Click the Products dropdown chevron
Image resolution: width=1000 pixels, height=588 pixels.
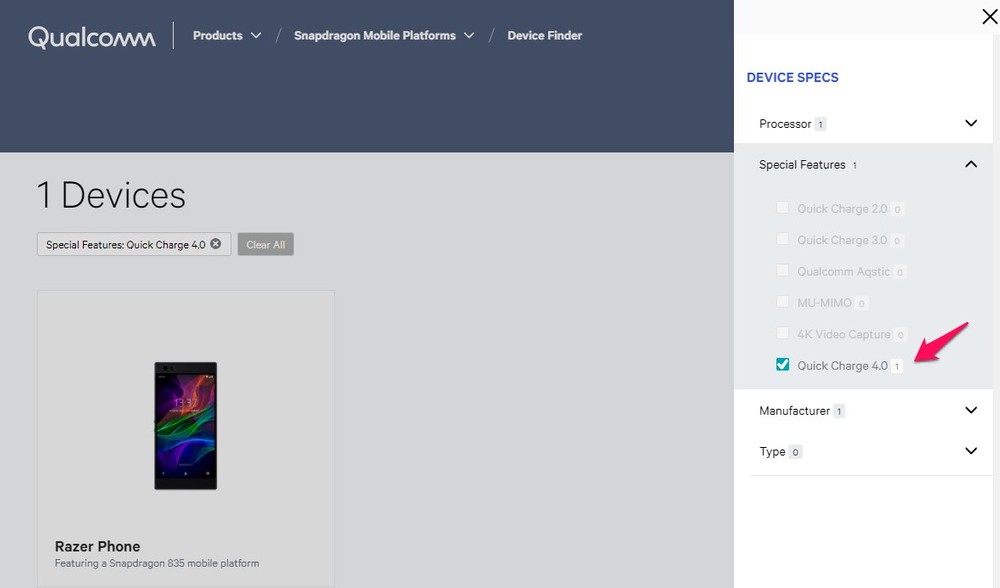(x=256, y=36)
